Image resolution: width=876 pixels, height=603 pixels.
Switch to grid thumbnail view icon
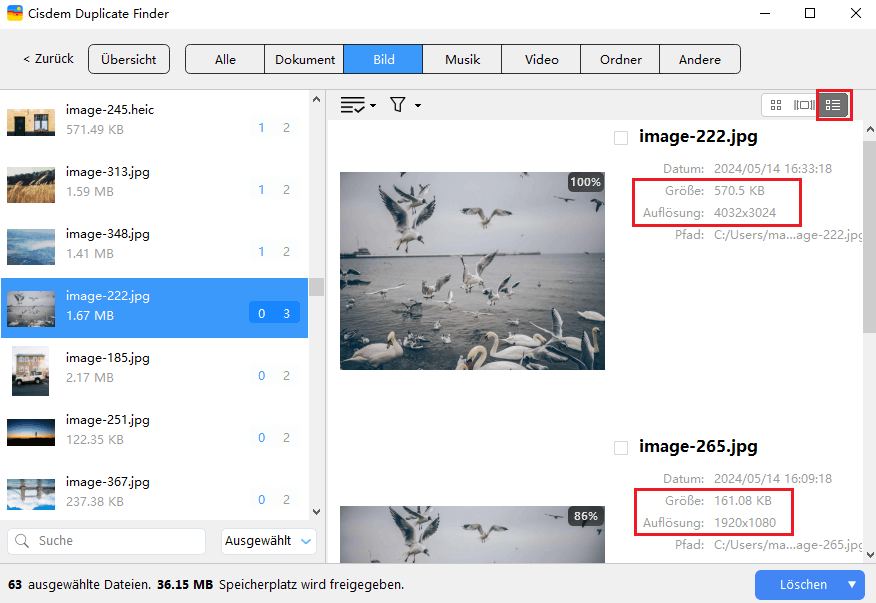775,105
